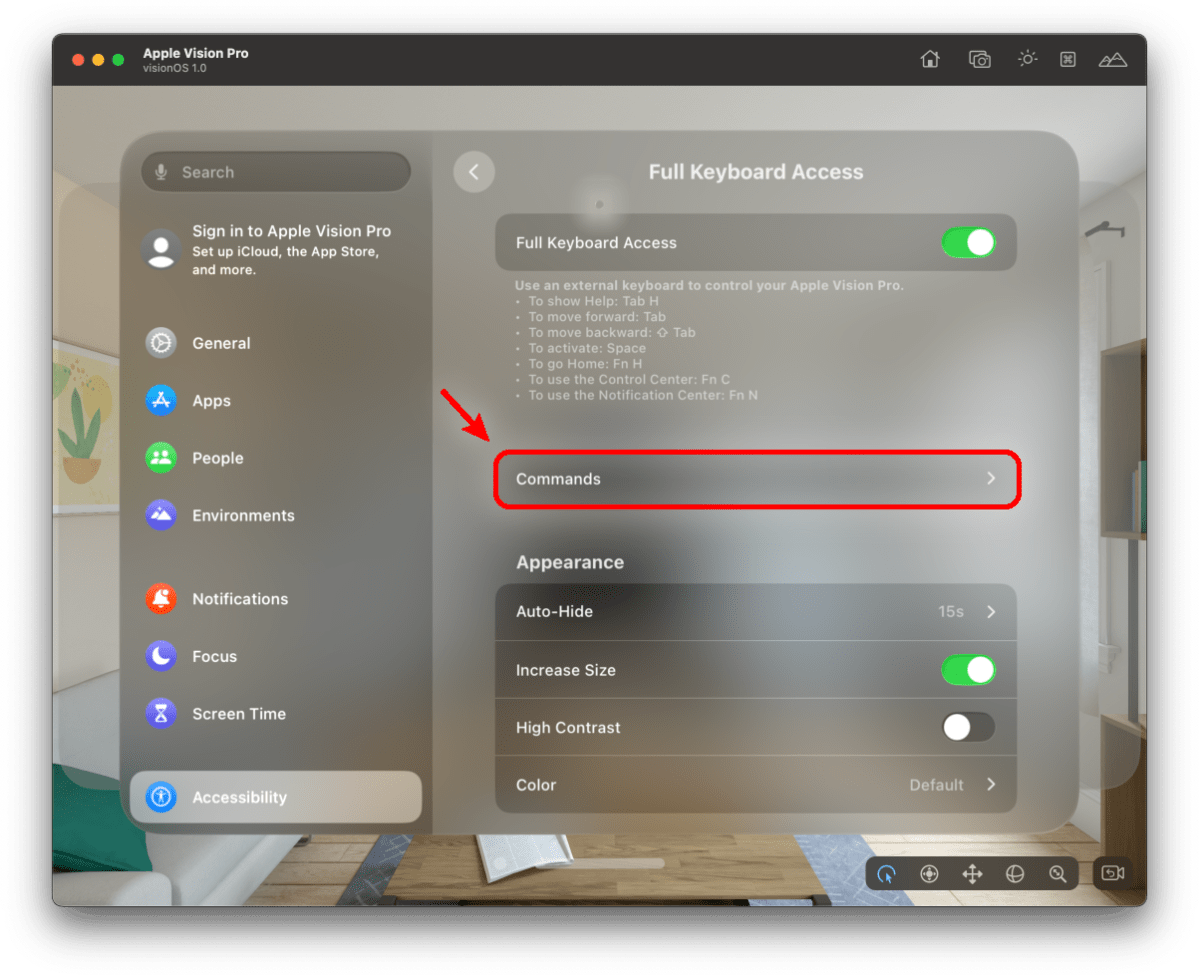Select the four-arrow move camera tool
This screenshot has height=975, width=1200.
coord(972,874)
